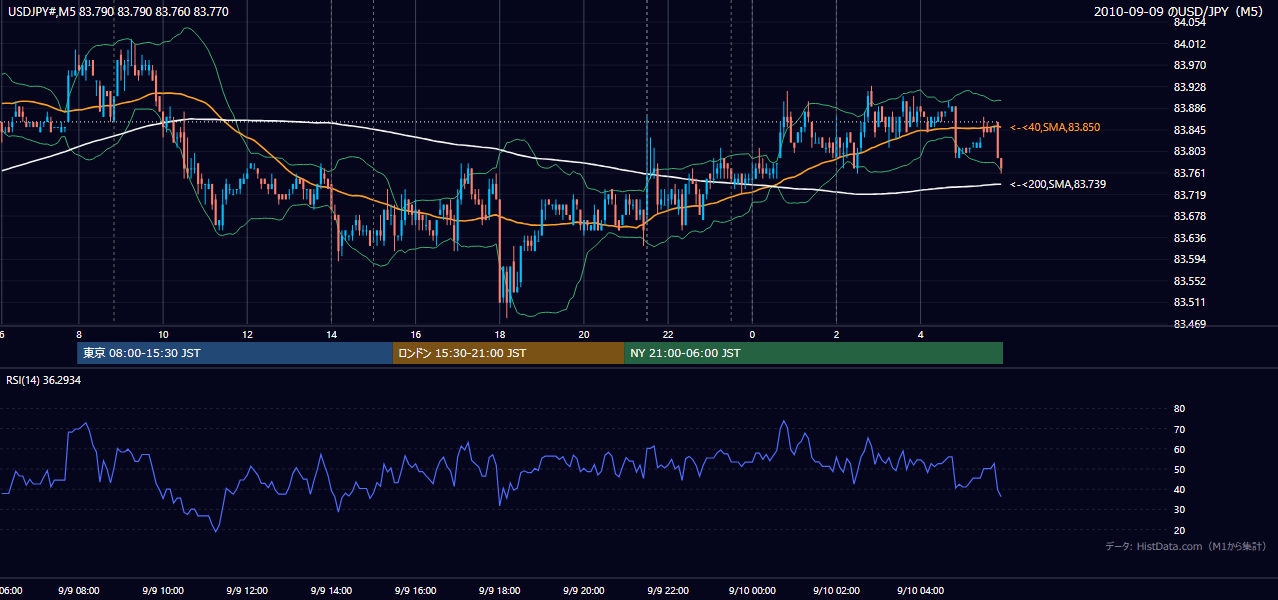Click the 9/9 18:00 date label
Screen dimensions: 1278x600
coord(499,591)
